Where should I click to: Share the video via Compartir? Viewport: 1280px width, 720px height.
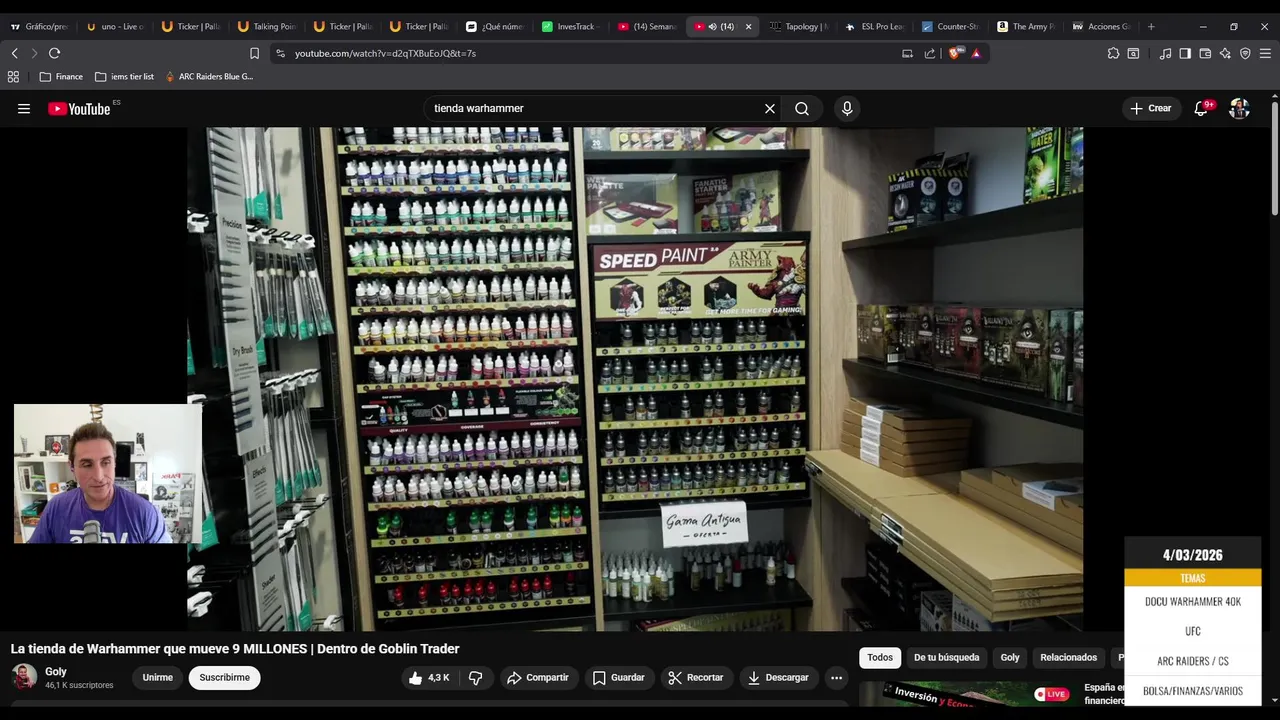[537, 678]
